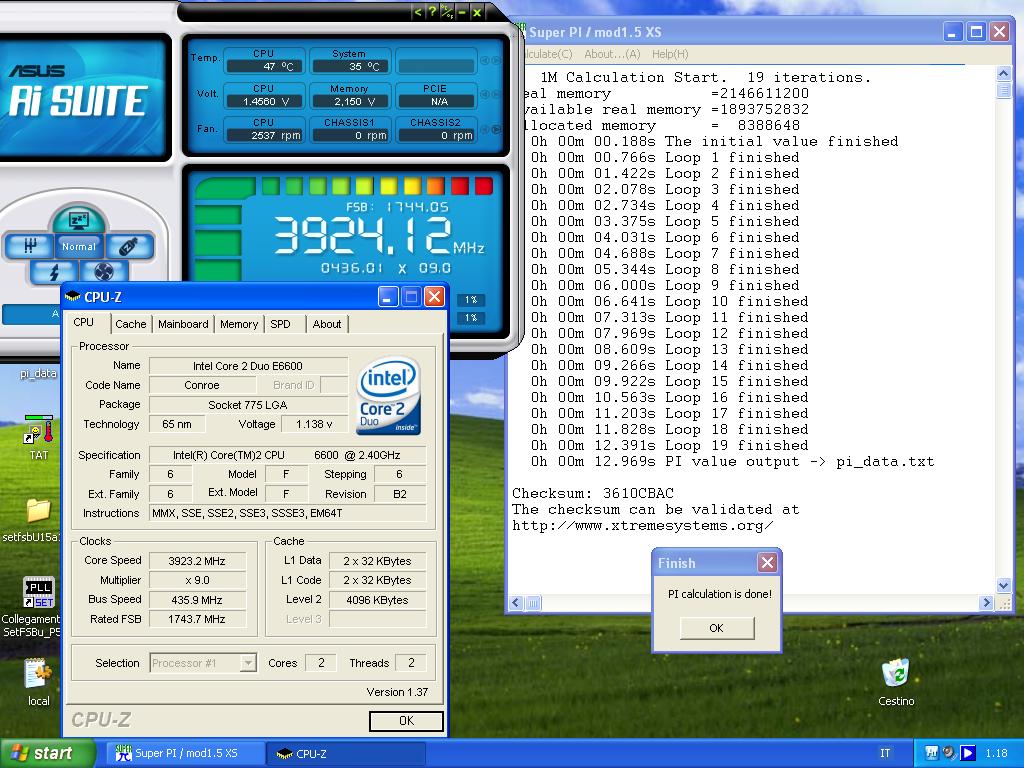Collapse Ai Suite panel with the back arrow

[x=417, y=12]
